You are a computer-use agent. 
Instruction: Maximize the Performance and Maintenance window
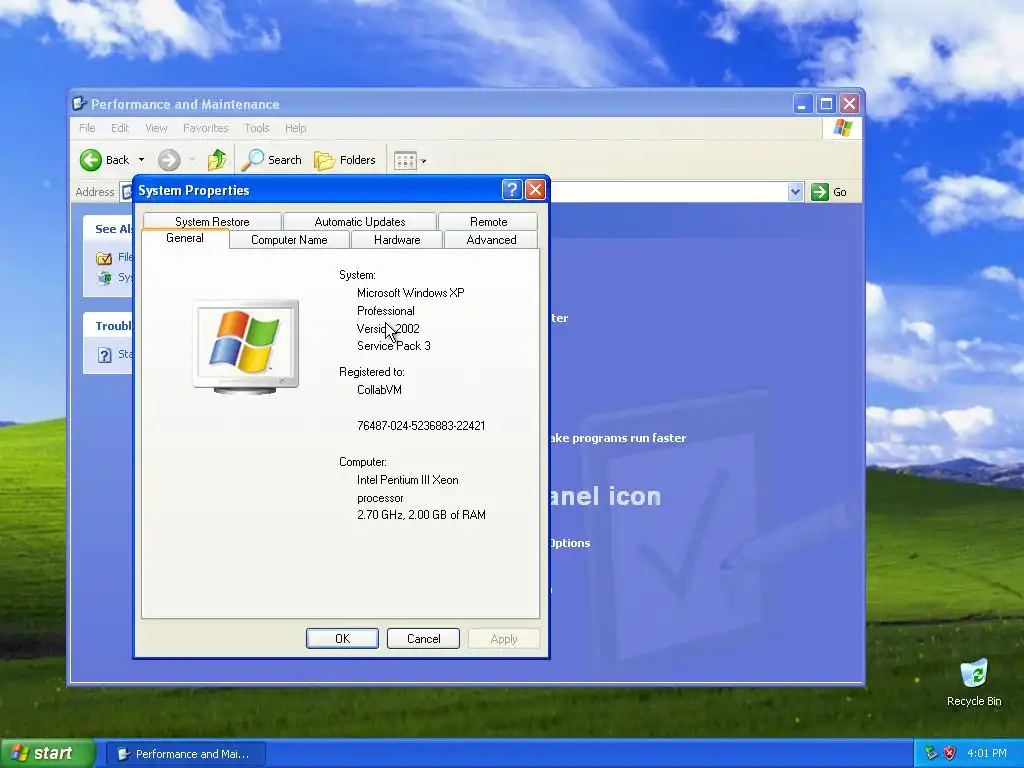click(x=826, y=104)
